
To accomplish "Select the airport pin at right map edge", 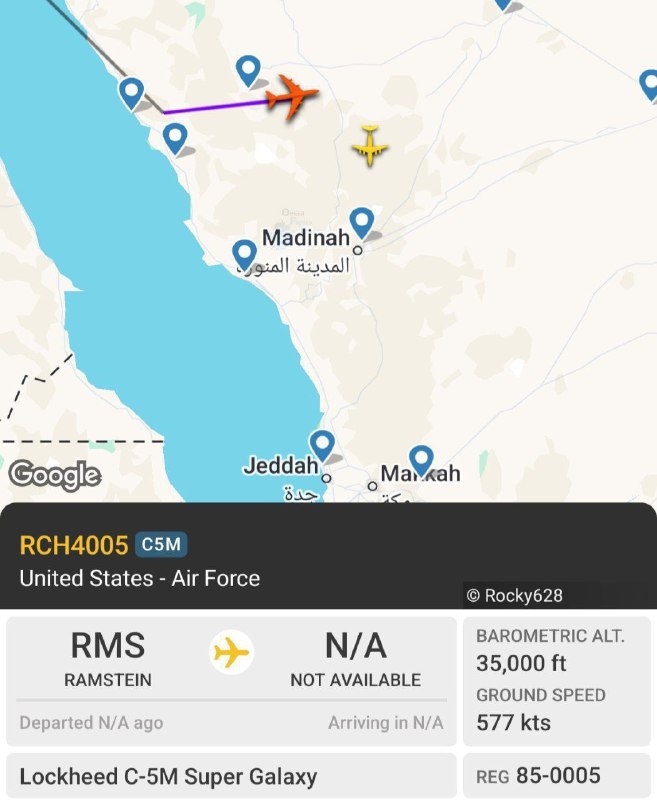I will tap(649, 84).
